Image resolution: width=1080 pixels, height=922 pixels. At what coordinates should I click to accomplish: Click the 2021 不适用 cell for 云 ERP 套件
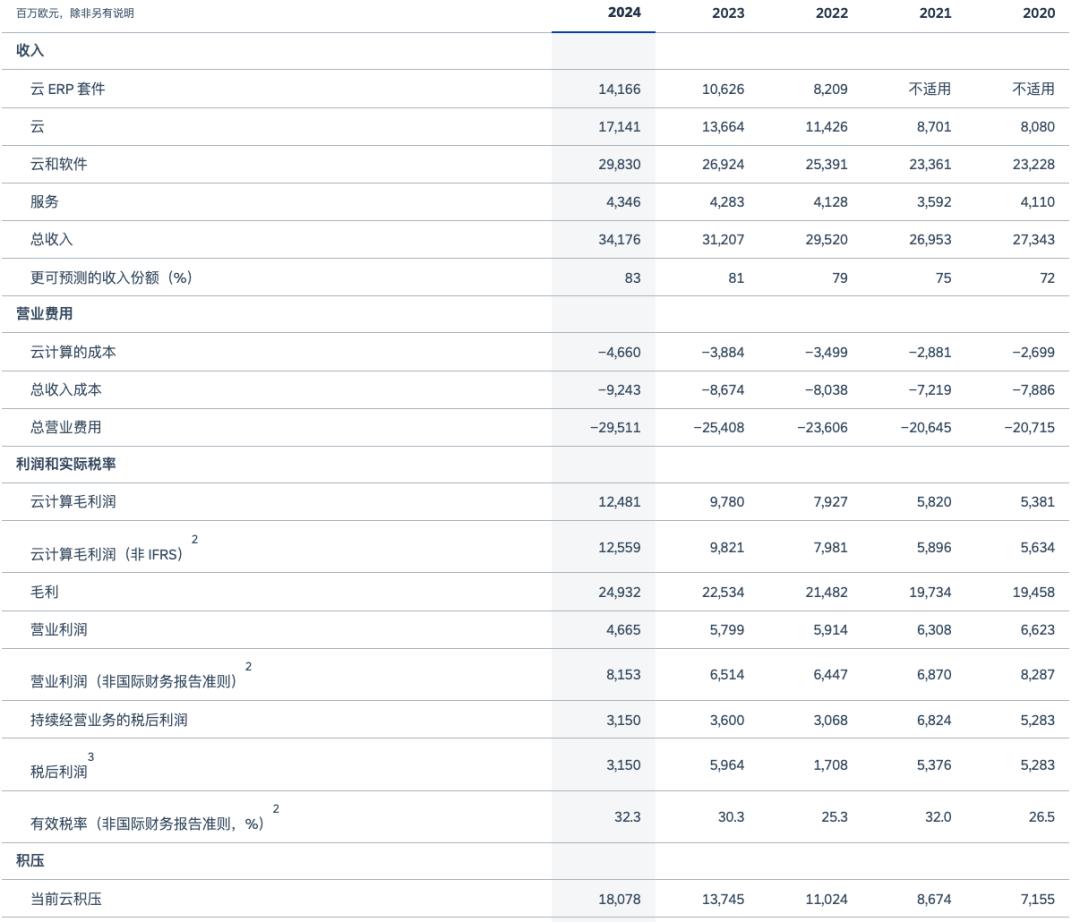(x=930, y=89)
